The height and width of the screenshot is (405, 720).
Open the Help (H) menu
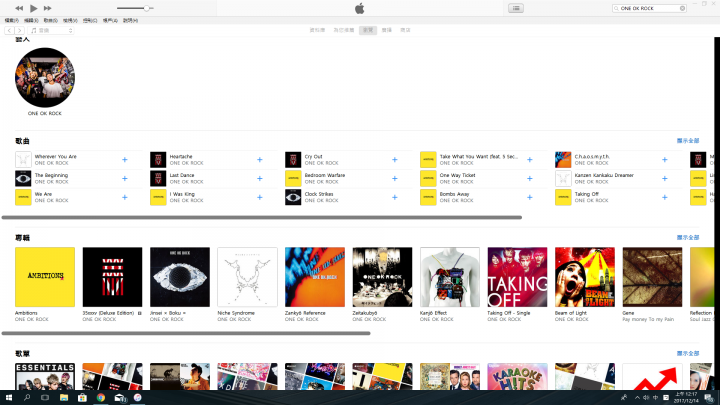click(130, 20)
